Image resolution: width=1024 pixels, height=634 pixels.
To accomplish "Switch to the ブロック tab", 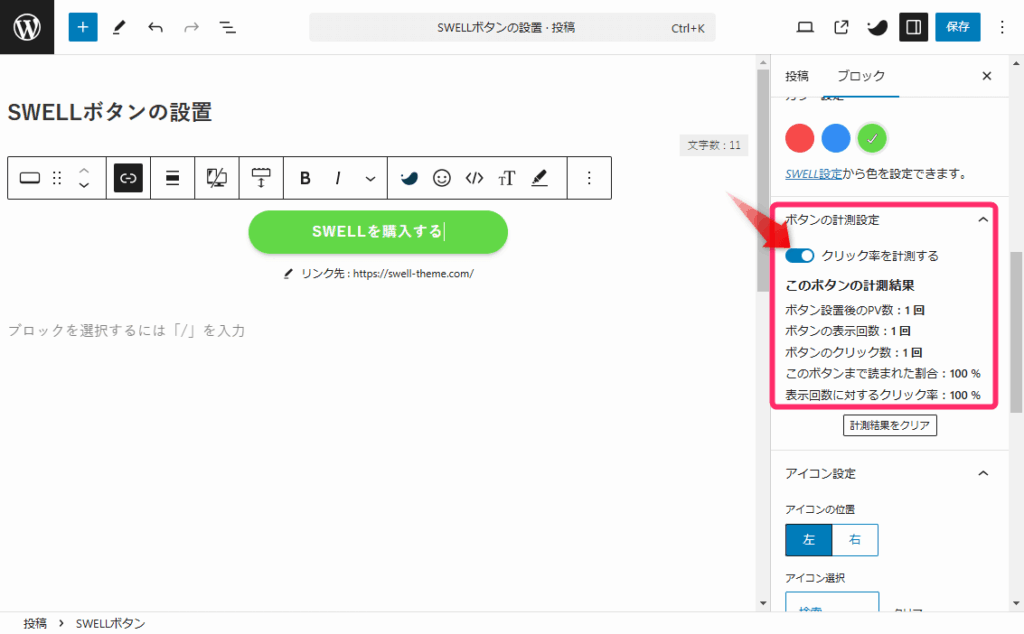I will (x=862, y=76).
